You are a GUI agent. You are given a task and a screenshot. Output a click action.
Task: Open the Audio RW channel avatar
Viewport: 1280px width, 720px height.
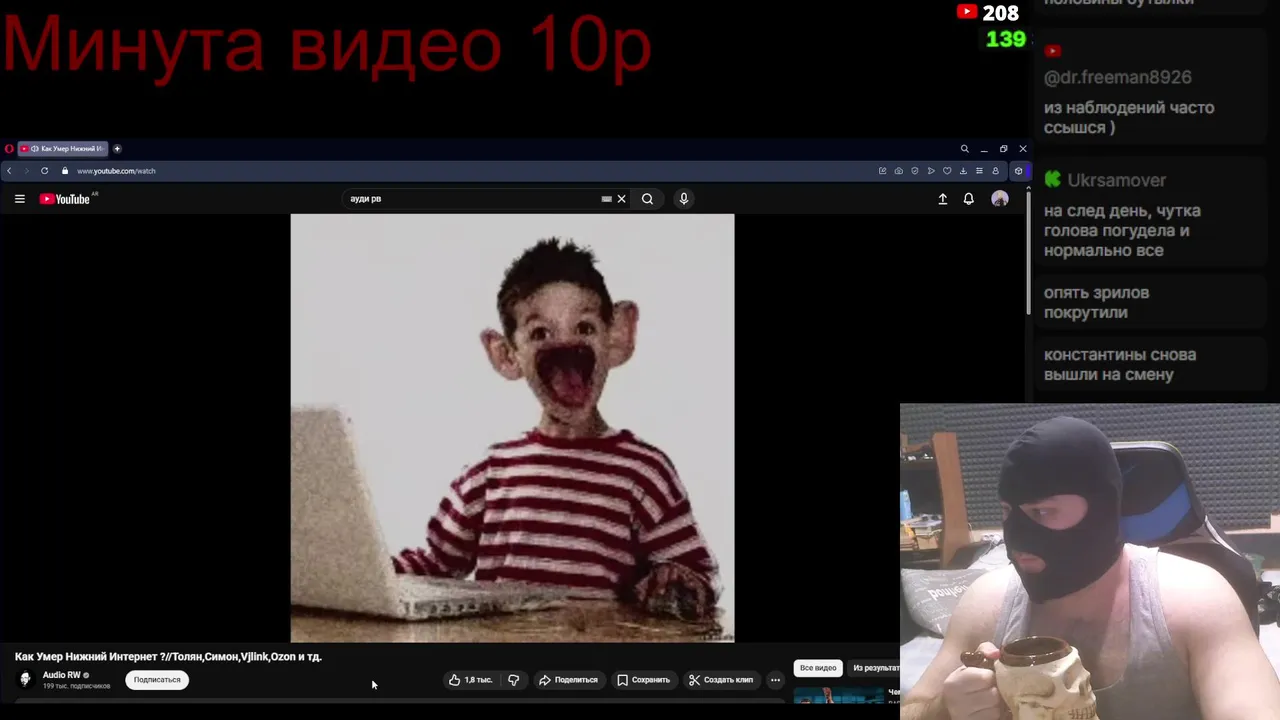click(26, 680)
